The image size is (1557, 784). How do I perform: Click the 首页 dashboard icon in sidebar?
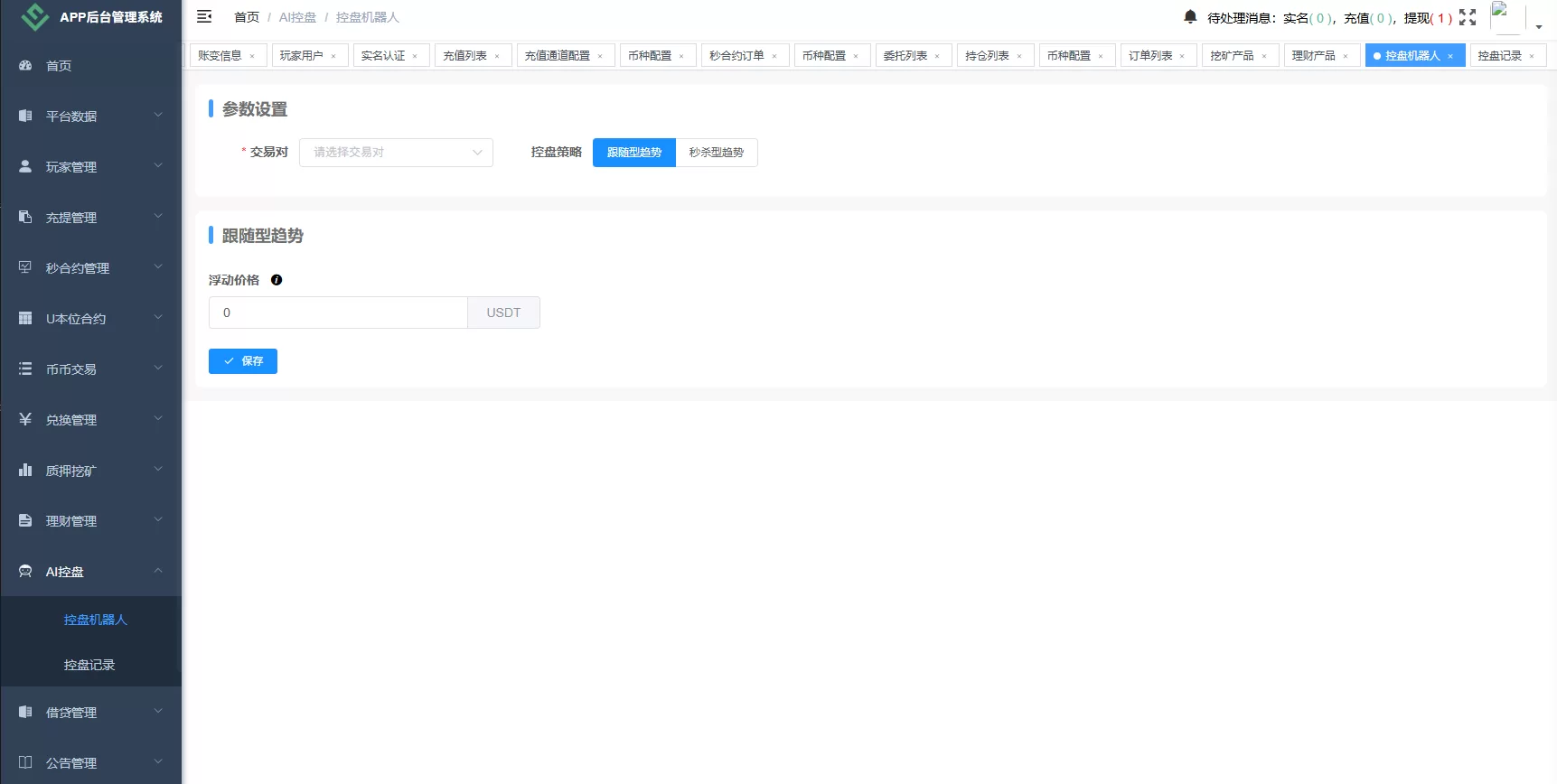[25, 66]
